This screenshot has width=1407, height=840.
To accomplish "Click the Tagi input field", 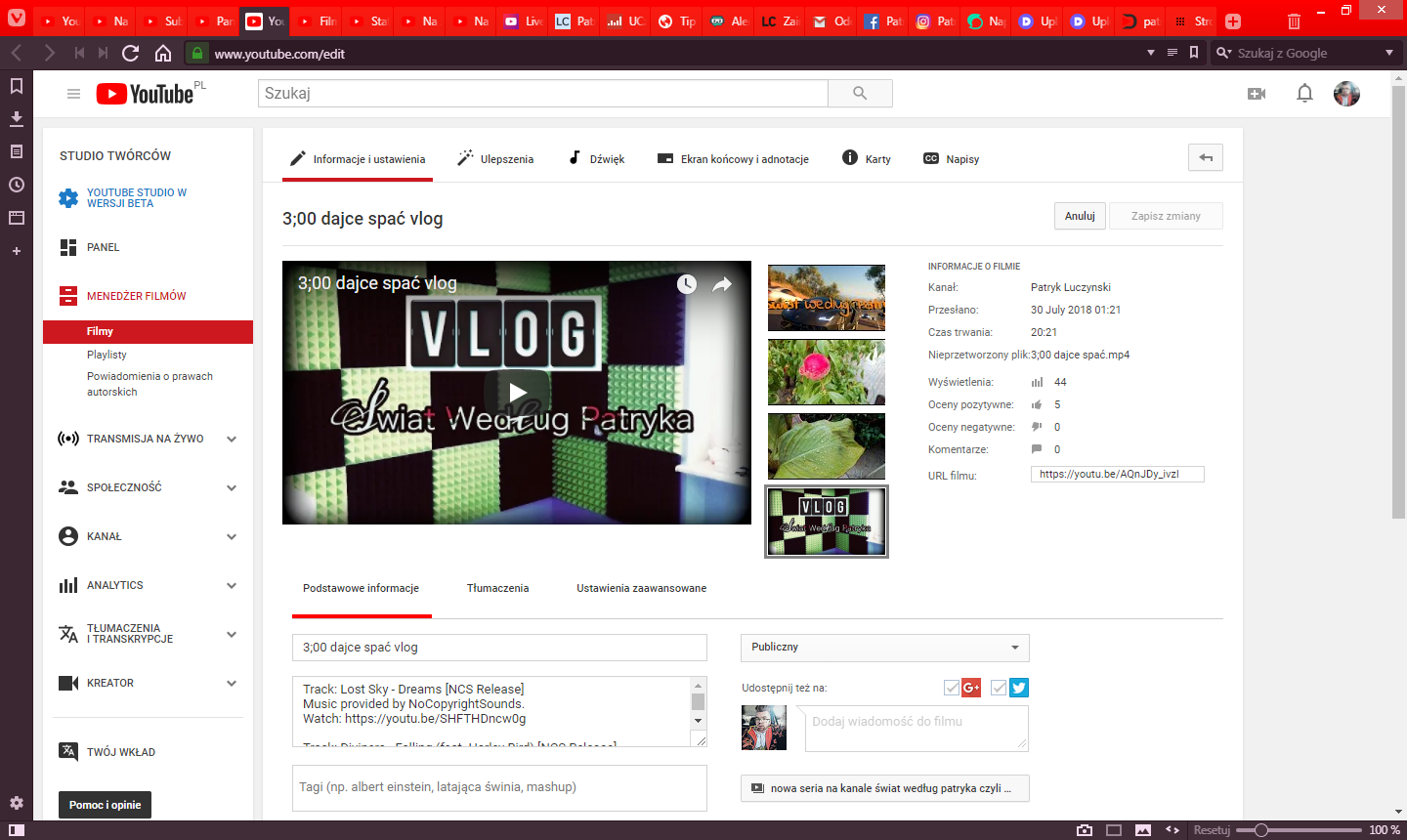I will (499, 787).
